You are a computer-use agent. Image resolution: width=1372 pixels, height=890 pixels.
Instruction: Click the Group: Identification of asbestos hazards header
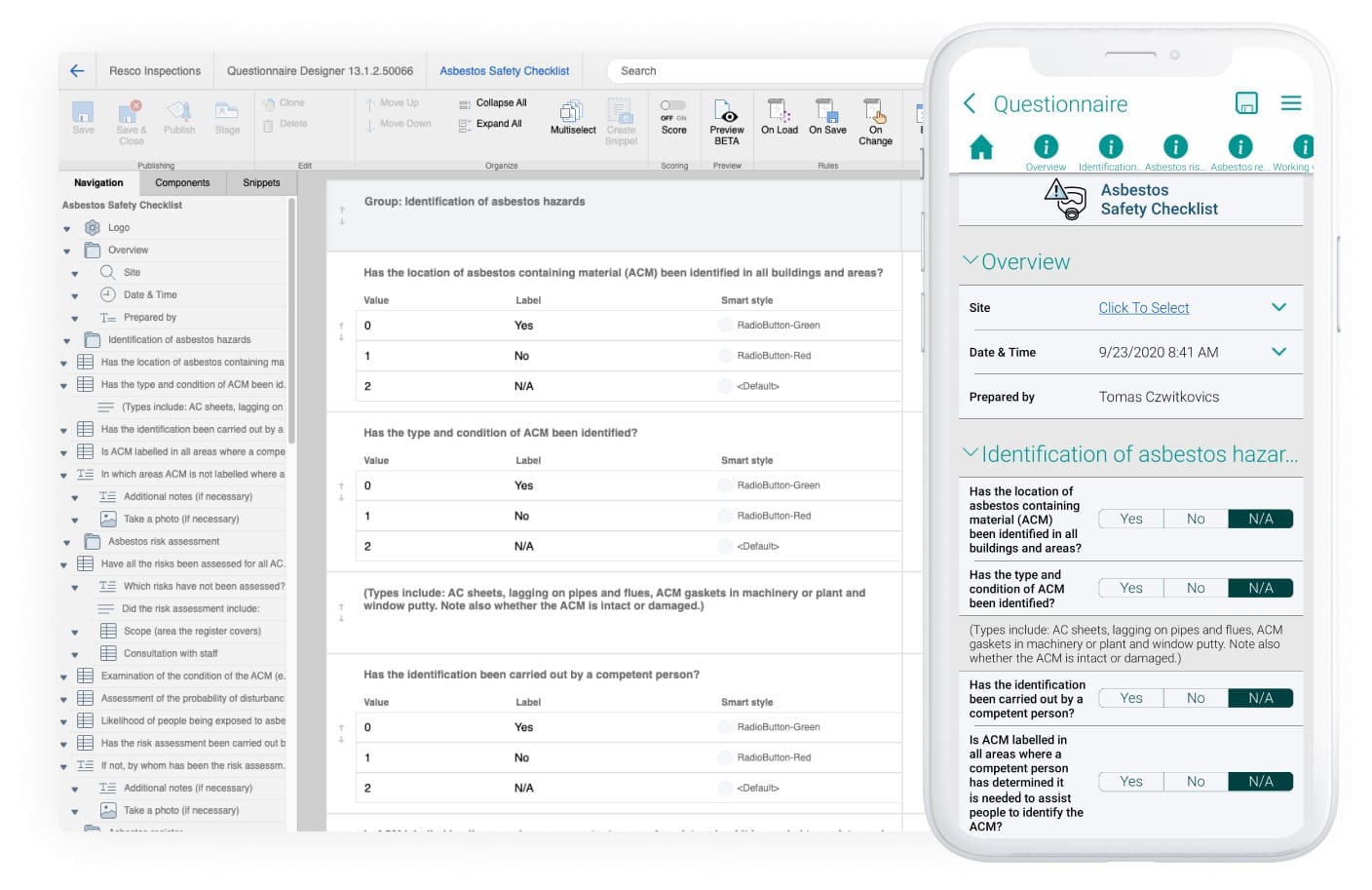(475, 202)
